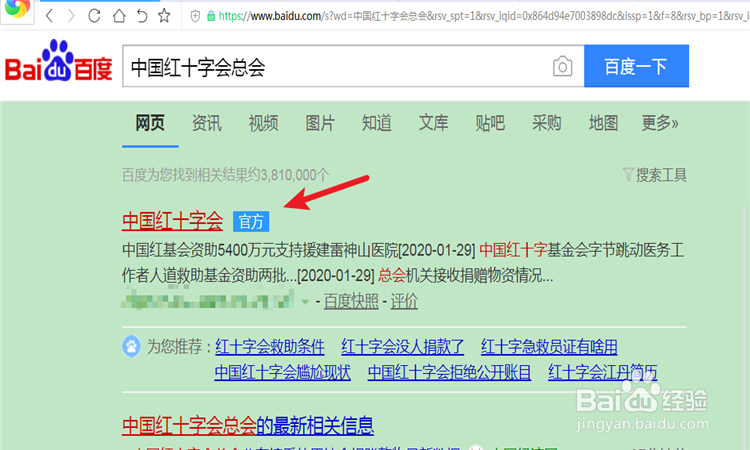Open suggestion 红十字会江丹简历
This screenshot has height=450, width=750.
(603, 372)
